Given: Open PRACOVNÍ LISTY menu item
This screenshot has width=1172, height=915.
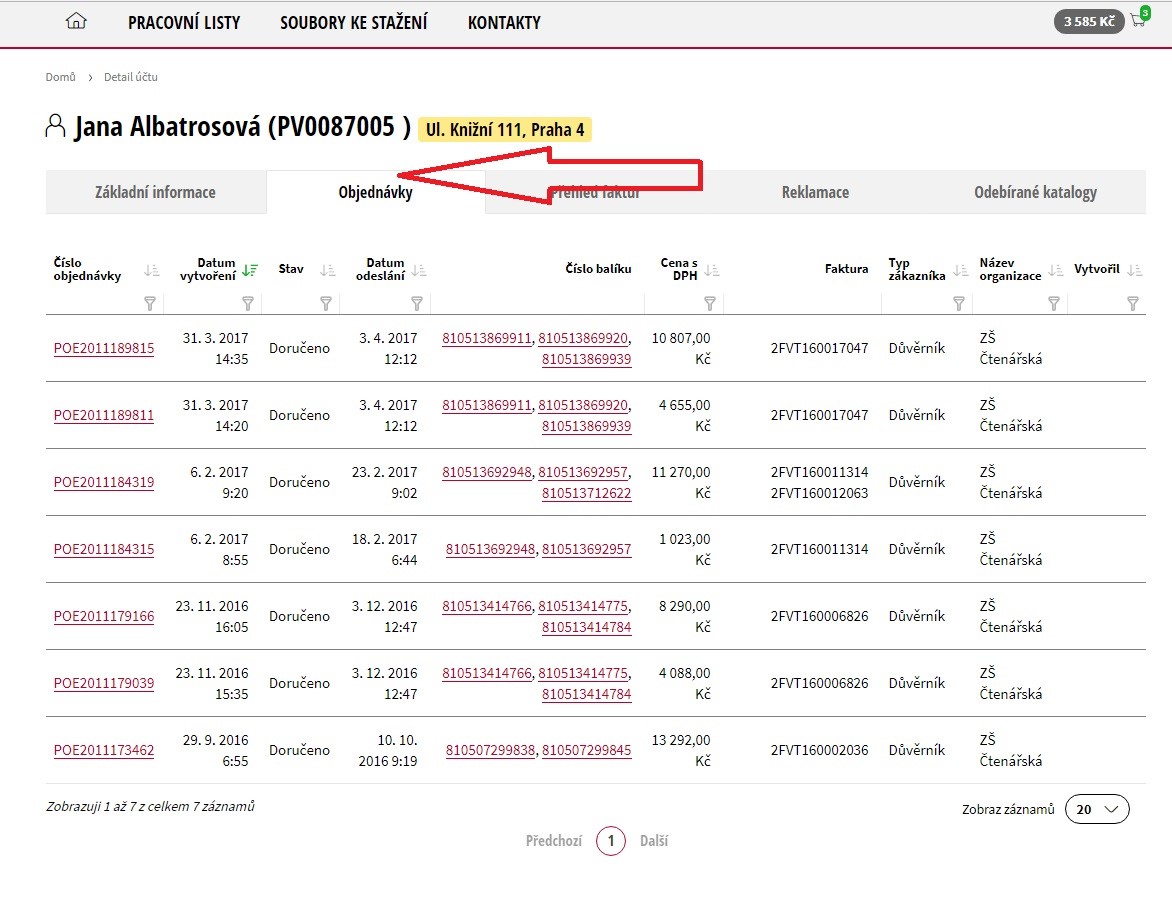Looking at the screenshot, I should (184, 22).
